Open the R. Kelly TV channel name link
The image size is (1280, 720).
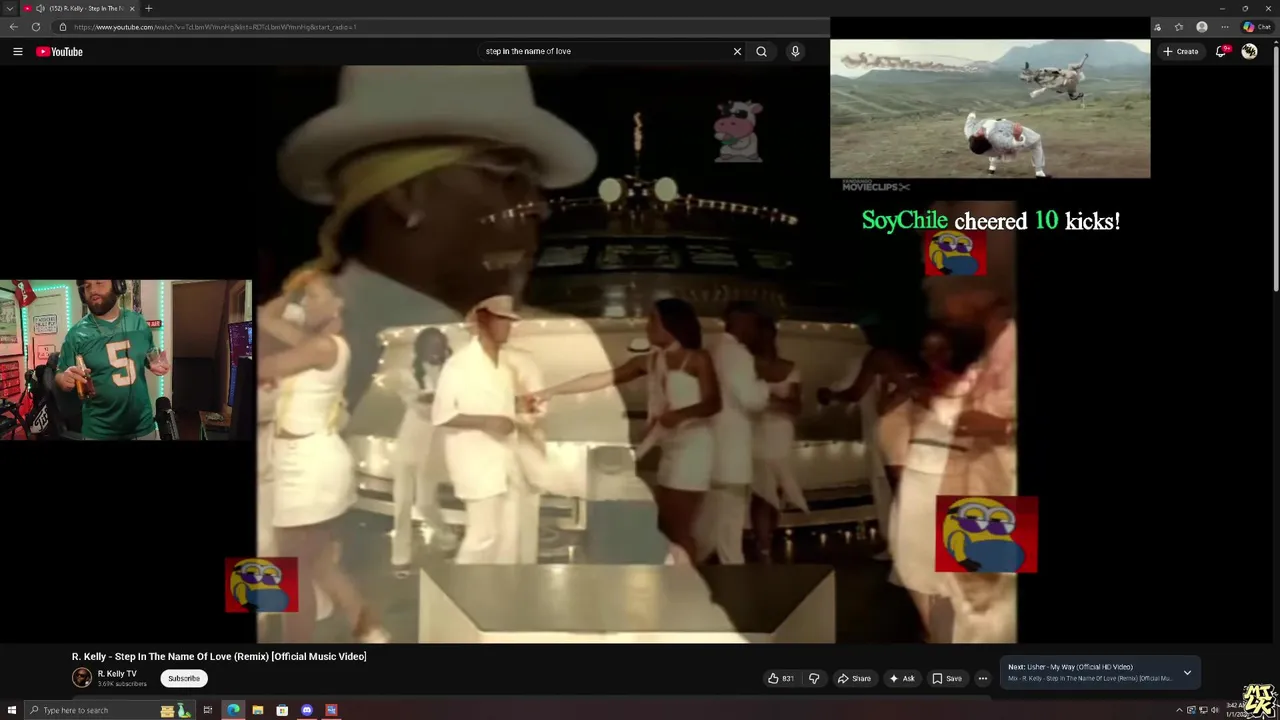pos(117,674)
